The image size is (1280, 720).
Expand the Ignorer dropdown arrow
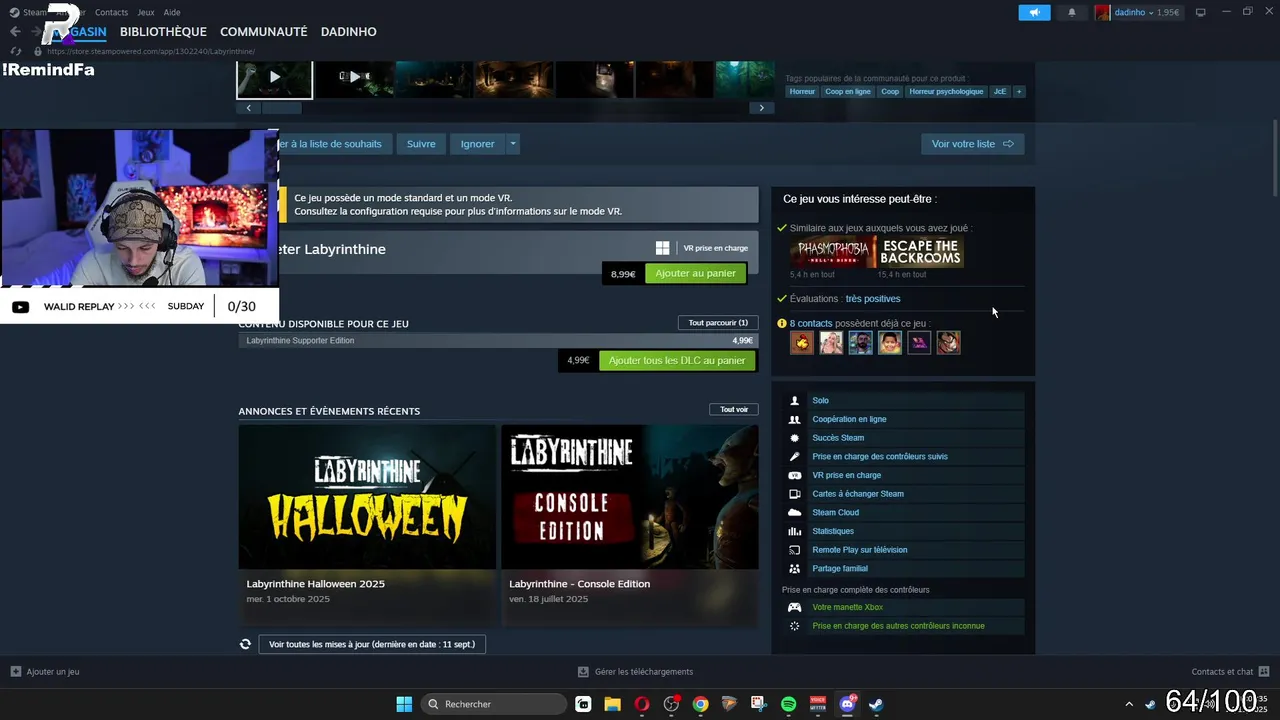pos(513,144)
